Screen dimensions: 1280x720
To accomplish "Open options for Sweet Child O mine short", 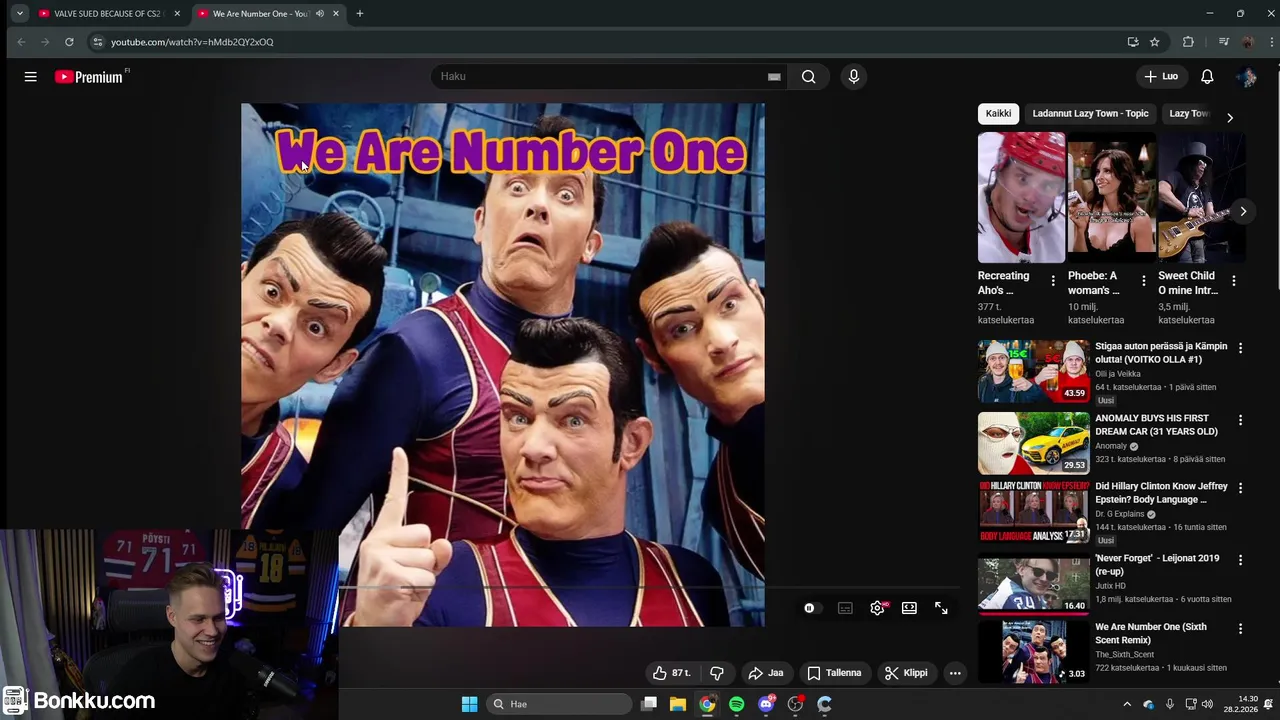I will click(x=1233, y=282).
